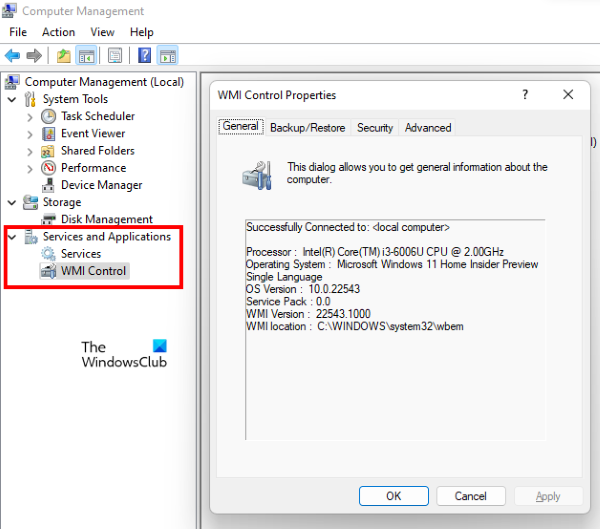Click the Task Scheduler clock icon
600x529 pixels.
[x=48, y=116]
